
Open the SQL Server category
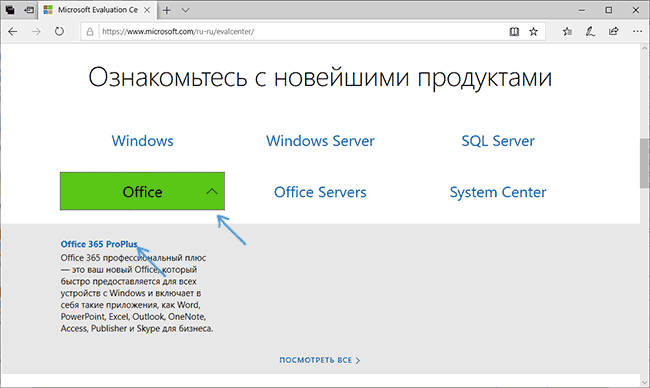coord(498,141)
